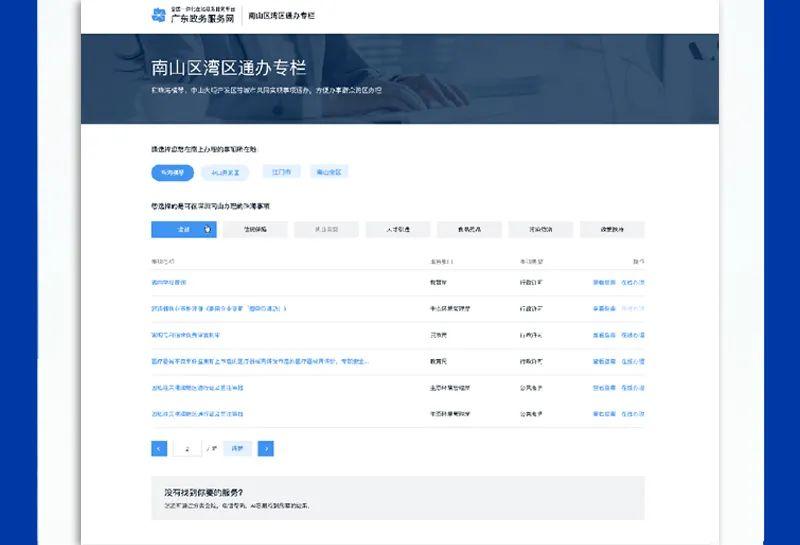Select the 江门市 region pill
The image size is (800, 545).
coord(281,172)
